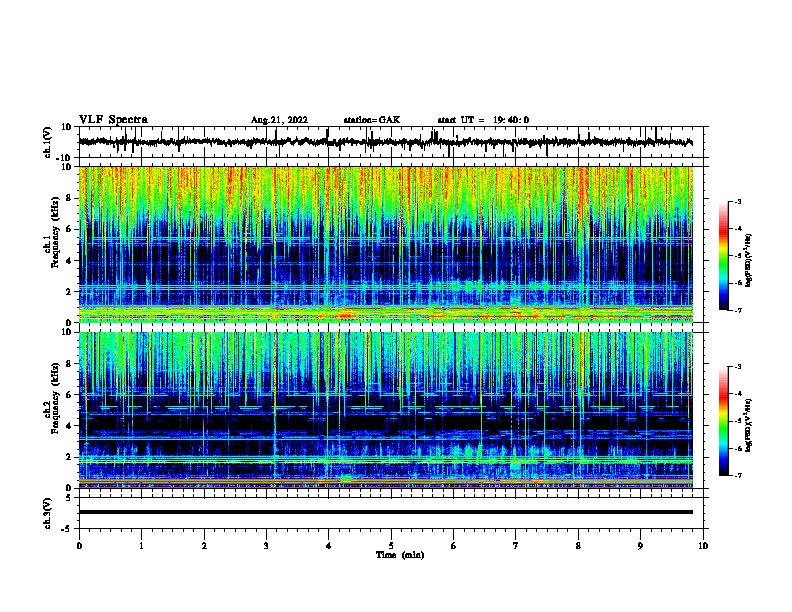The image size is (792, 612).
Task: Click the "-7" tick of ch.2 color bar
Action: [738, 476]
